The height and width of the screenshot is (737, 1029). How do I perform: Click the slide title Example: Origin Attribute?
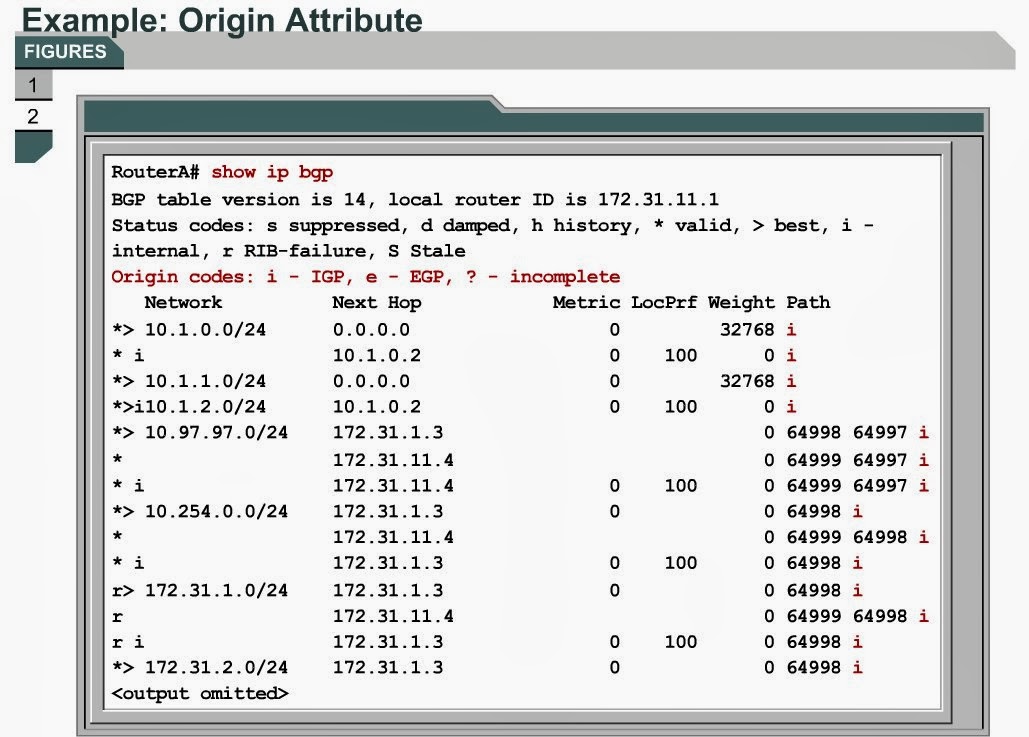pyautogui.click(x=225, y=20)
